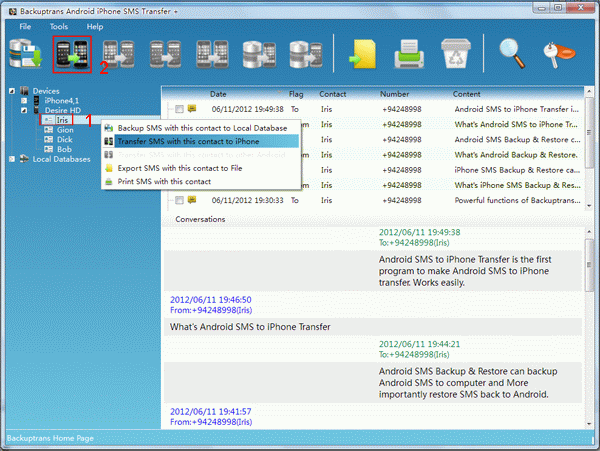Click the message list scrollbar up arrow
This screenshot has width=600, height=451.
tap(589, 92)
